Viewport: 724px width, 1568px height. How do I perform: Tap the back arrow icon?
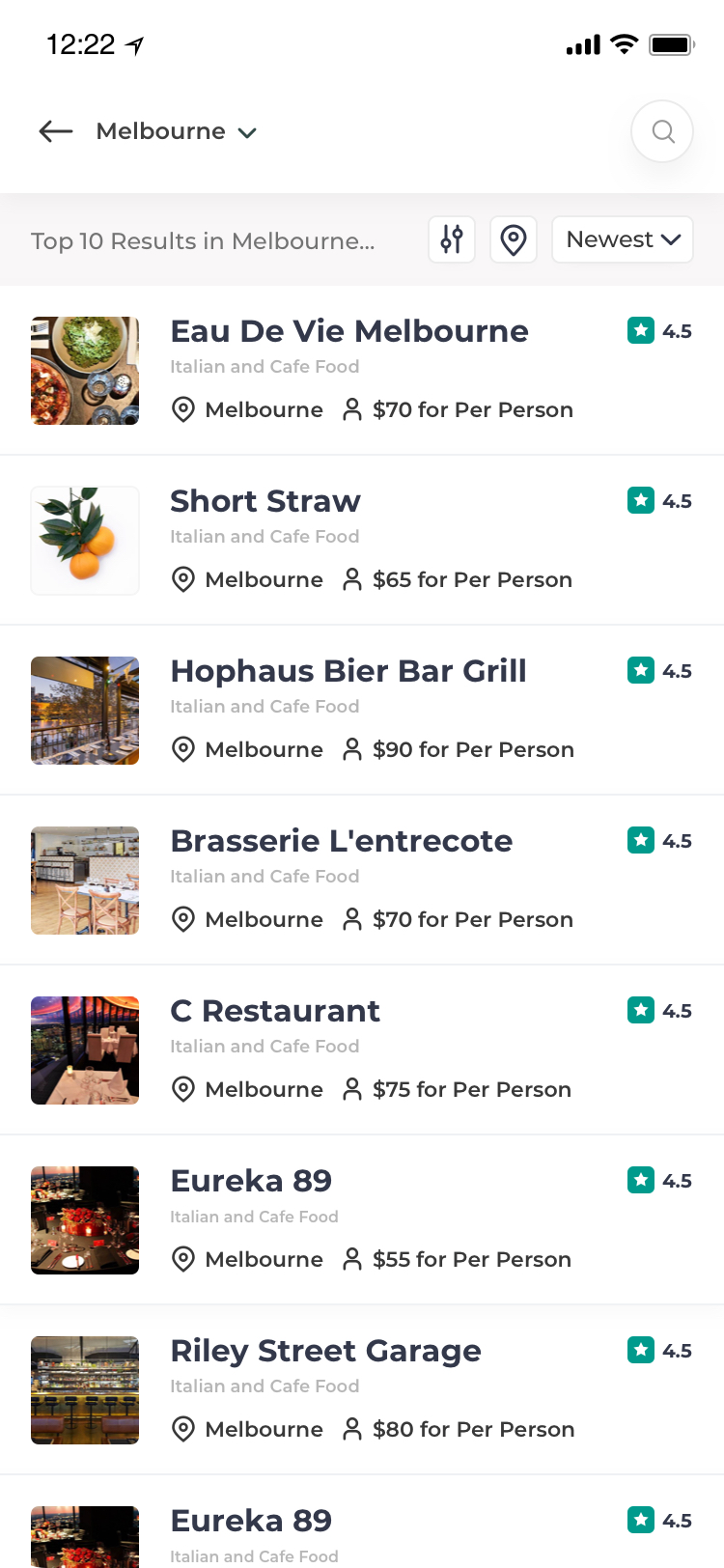click(56, 131)
